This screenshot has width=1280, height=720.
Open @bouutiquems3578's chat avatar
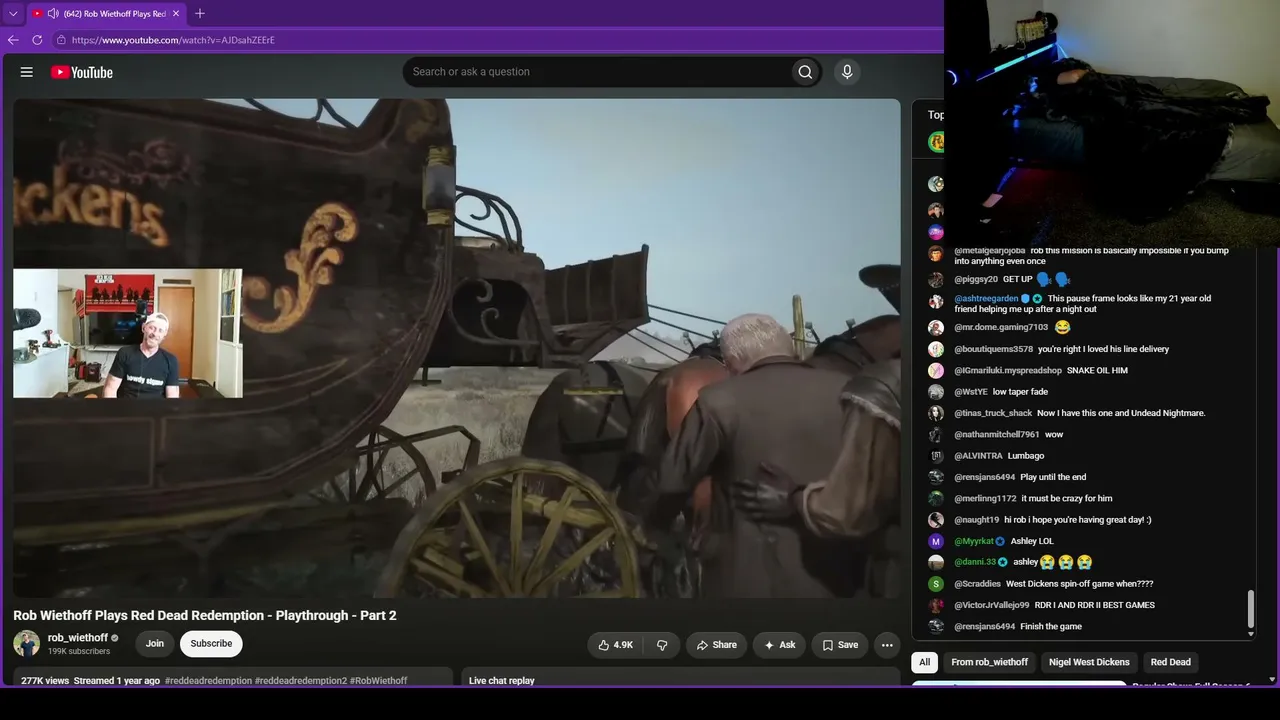click(936, 349)
